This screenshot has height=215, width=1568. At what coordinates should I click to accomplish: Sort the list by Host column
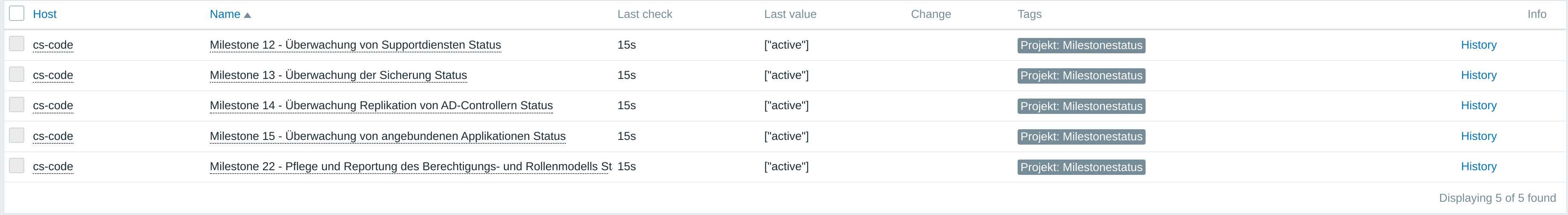pos(44,14)
